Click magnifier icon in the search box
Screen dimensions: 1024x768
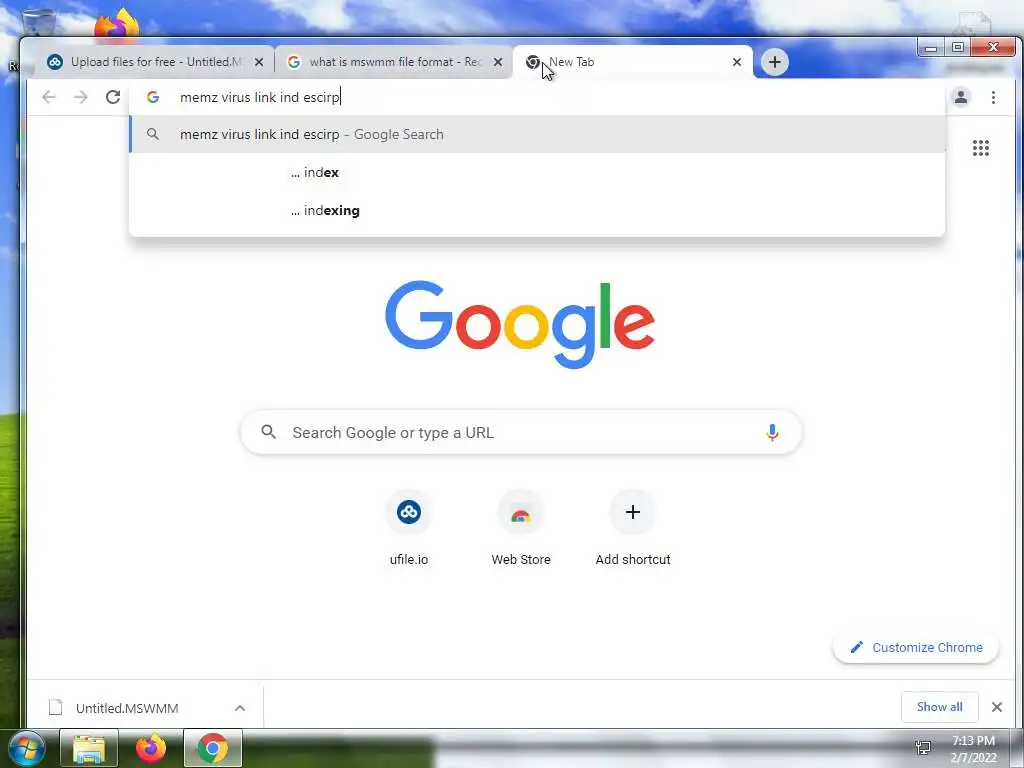268,432
